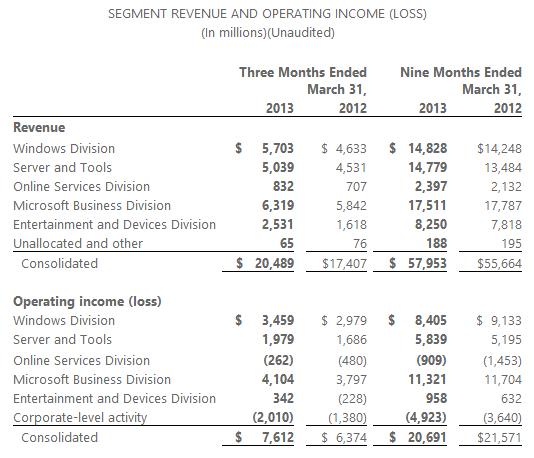This screenshot has width=534, height=458.
Task: Click the loss value (228)
Action: click(352, 399)
